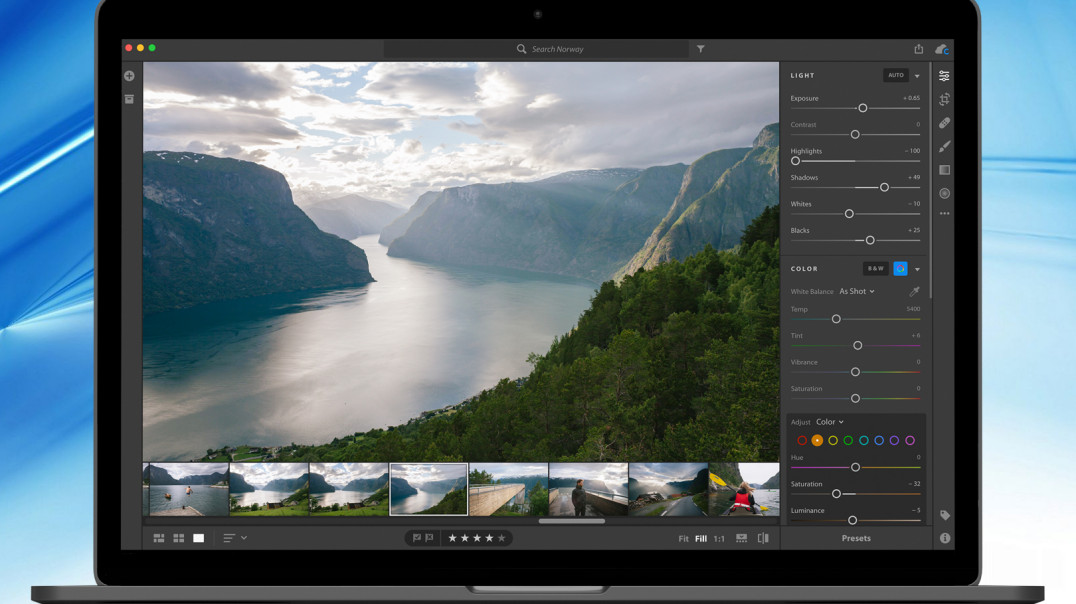Show the original before/after icon
This screenshot has width=1076, height=604.
763,538
